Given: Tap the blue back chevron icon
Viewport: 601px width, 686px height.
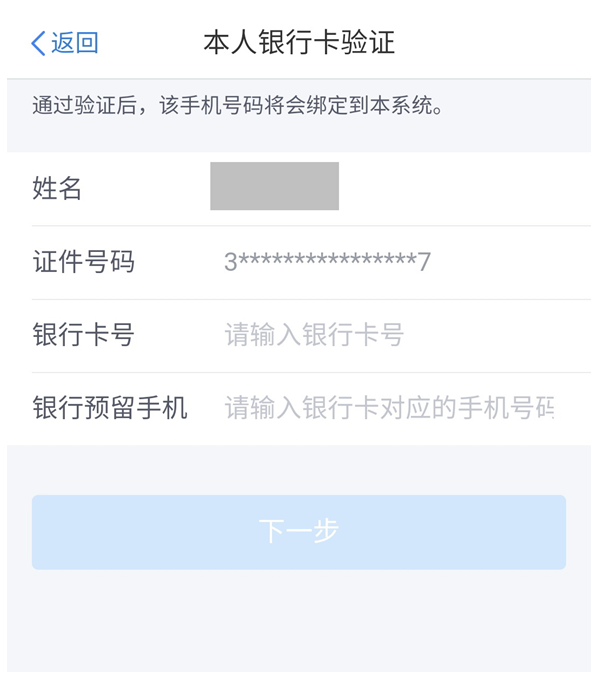Looking at the screenshot, I should click(x=38, y=43).
